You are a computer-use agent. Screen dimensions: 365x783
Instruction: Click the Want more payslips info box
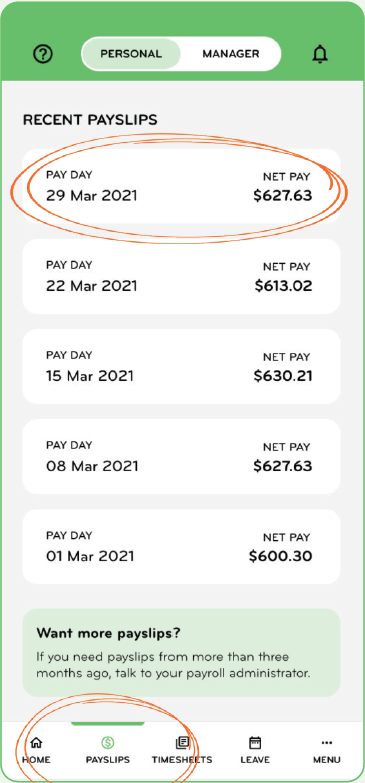pyautogui.click(x=181, y=653)
